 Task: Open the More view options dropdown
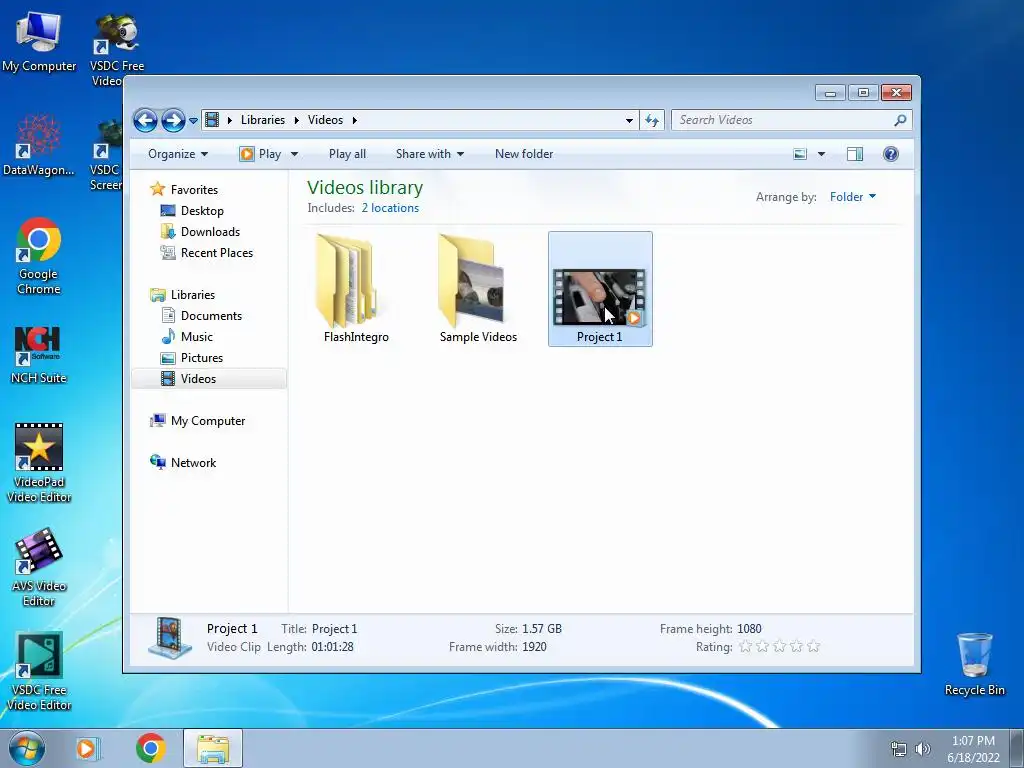(x=821, y=154)
